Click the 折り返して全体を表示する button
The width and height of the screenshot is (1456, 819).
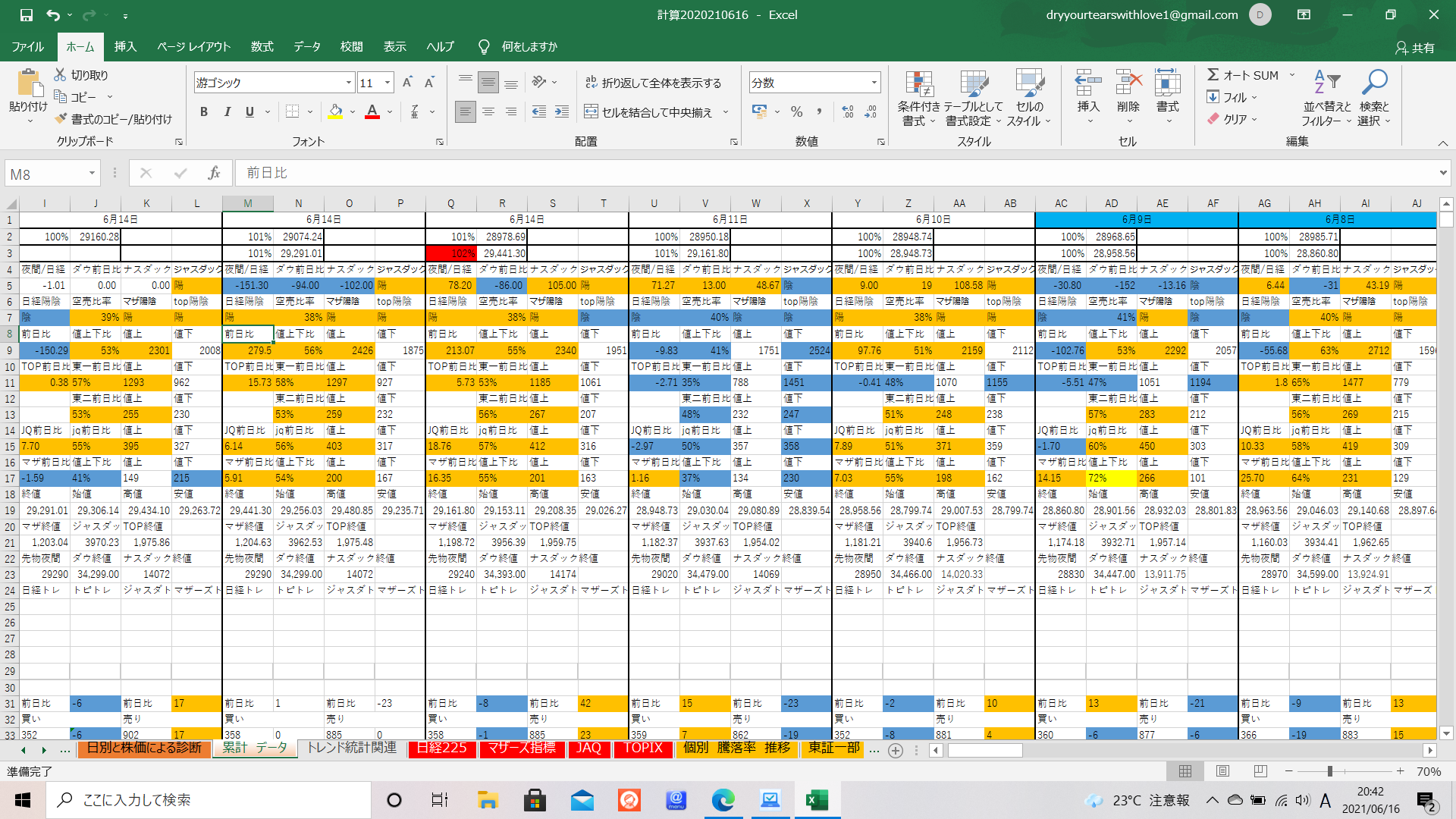(653, 83)
